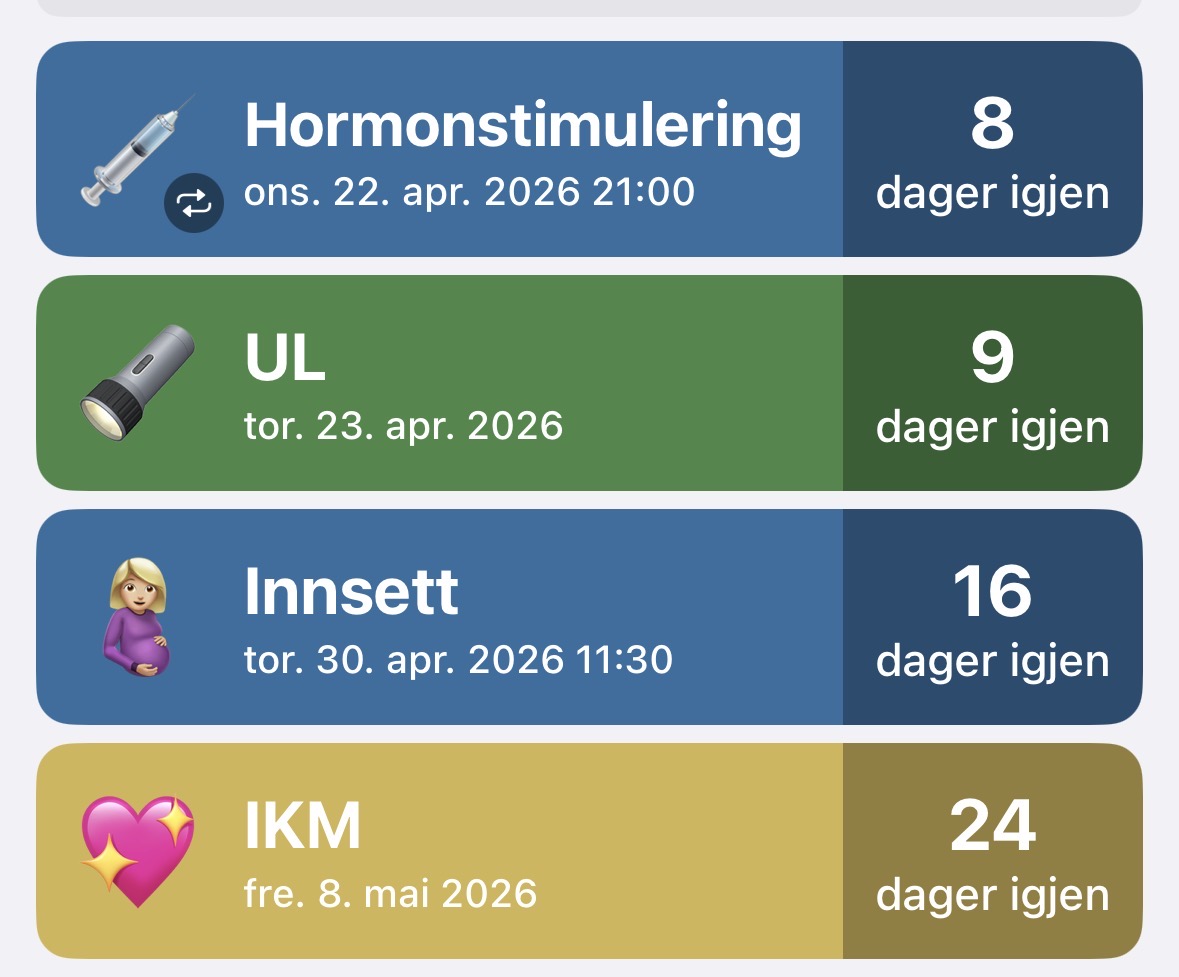Click date ons. 22. apr. 2026 21:00
Viewport: 1179px width, 977px height.
pos(469,192)
